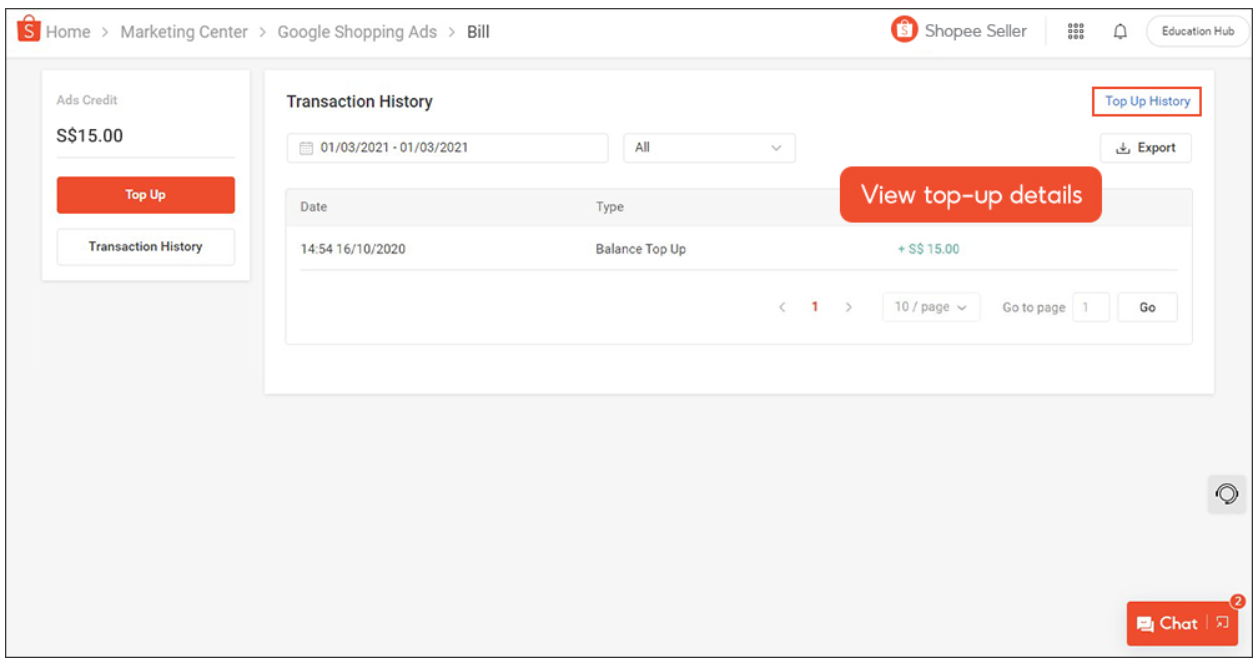Viewport: 1257px width, 664px height.
Task: Click the Top Up button
Action: pyautogui.click(x=145, y=194)
